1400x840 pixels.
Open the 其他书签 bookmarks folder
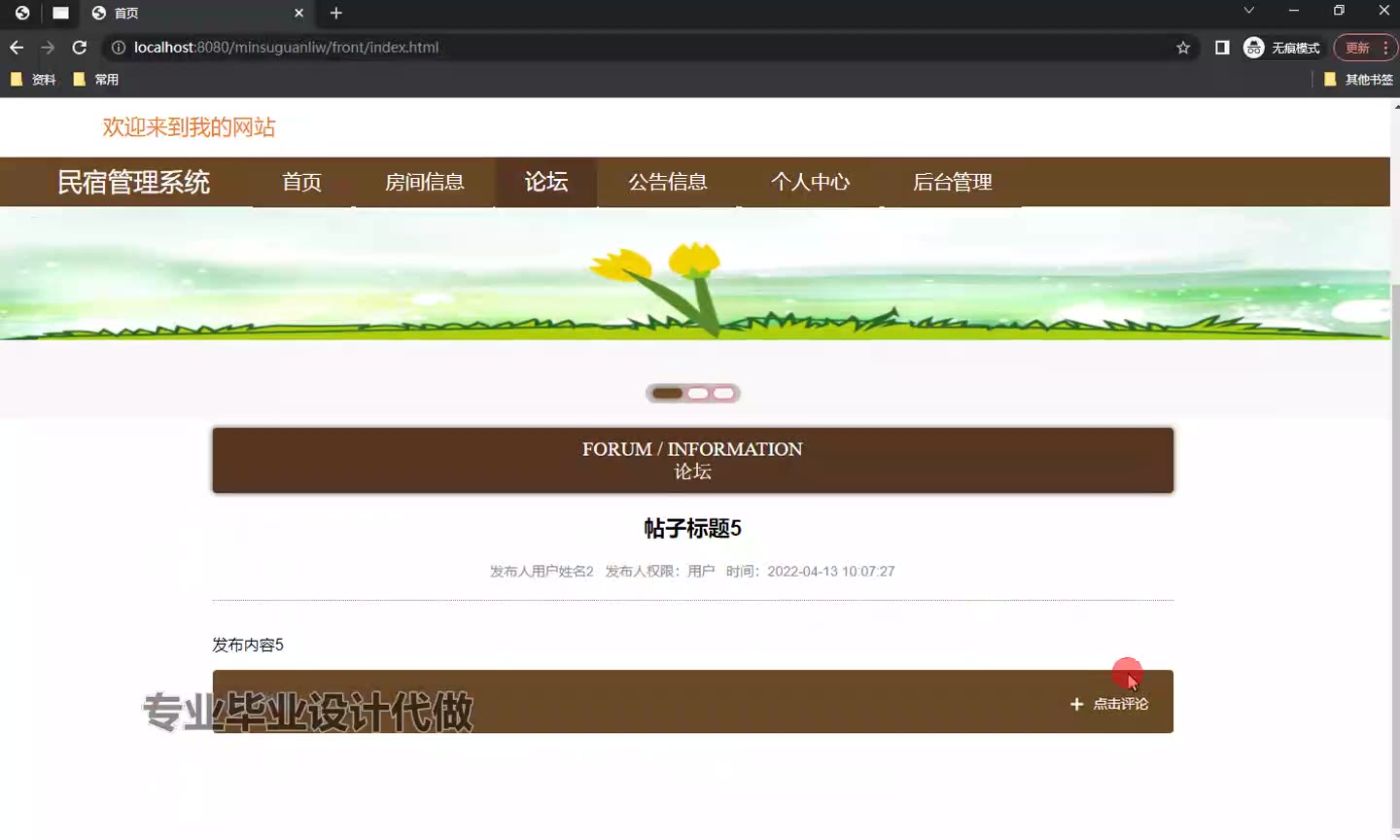coord(1359,80)
